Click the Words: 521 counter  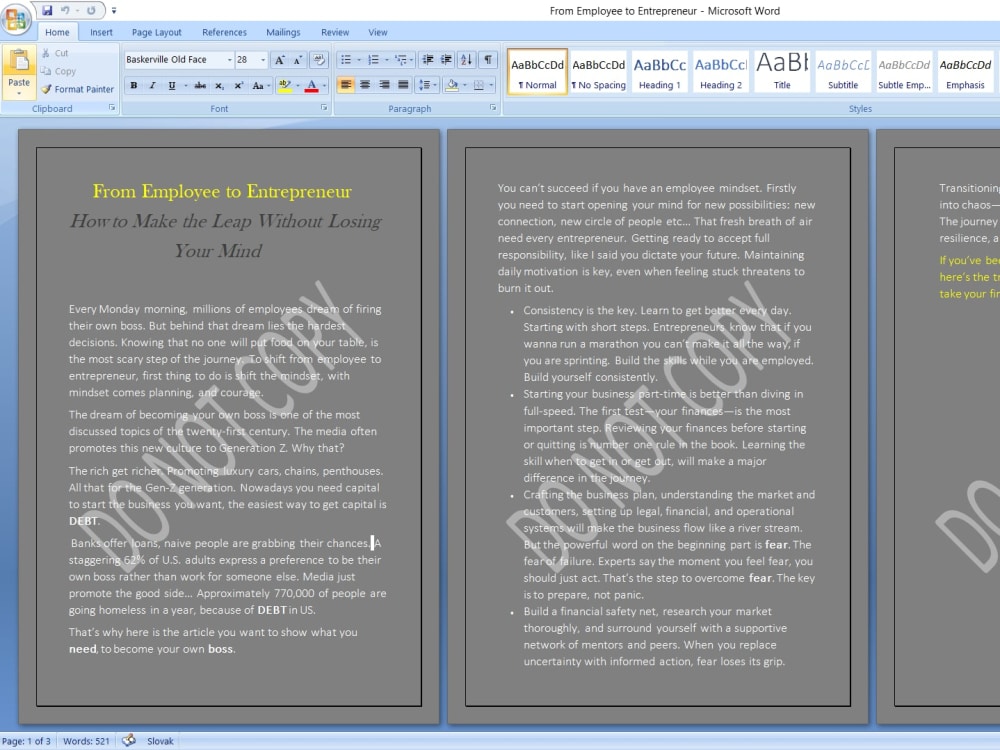tap(86, 741)
